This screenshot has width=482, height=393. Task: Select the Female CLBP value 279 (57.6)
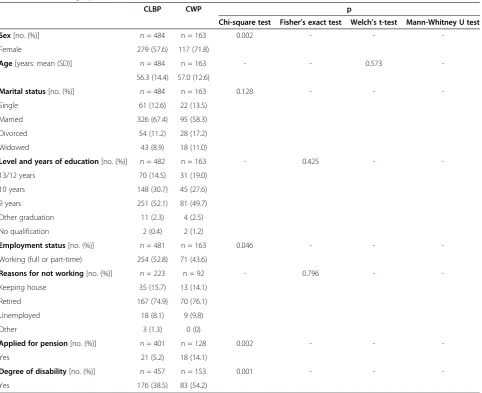[152, 49]
